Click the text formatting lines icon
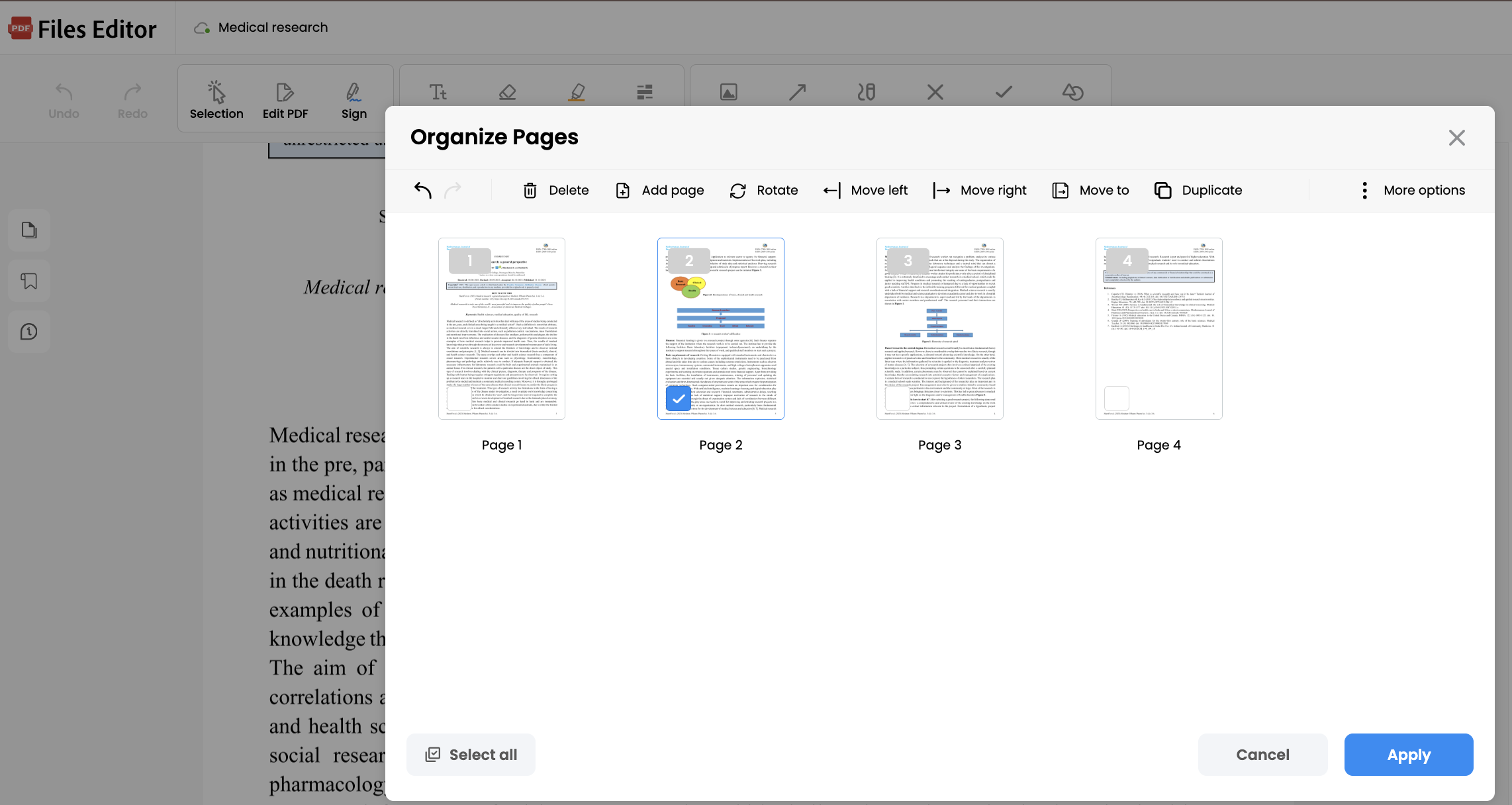1512x805 pixels. pos(645,93)
